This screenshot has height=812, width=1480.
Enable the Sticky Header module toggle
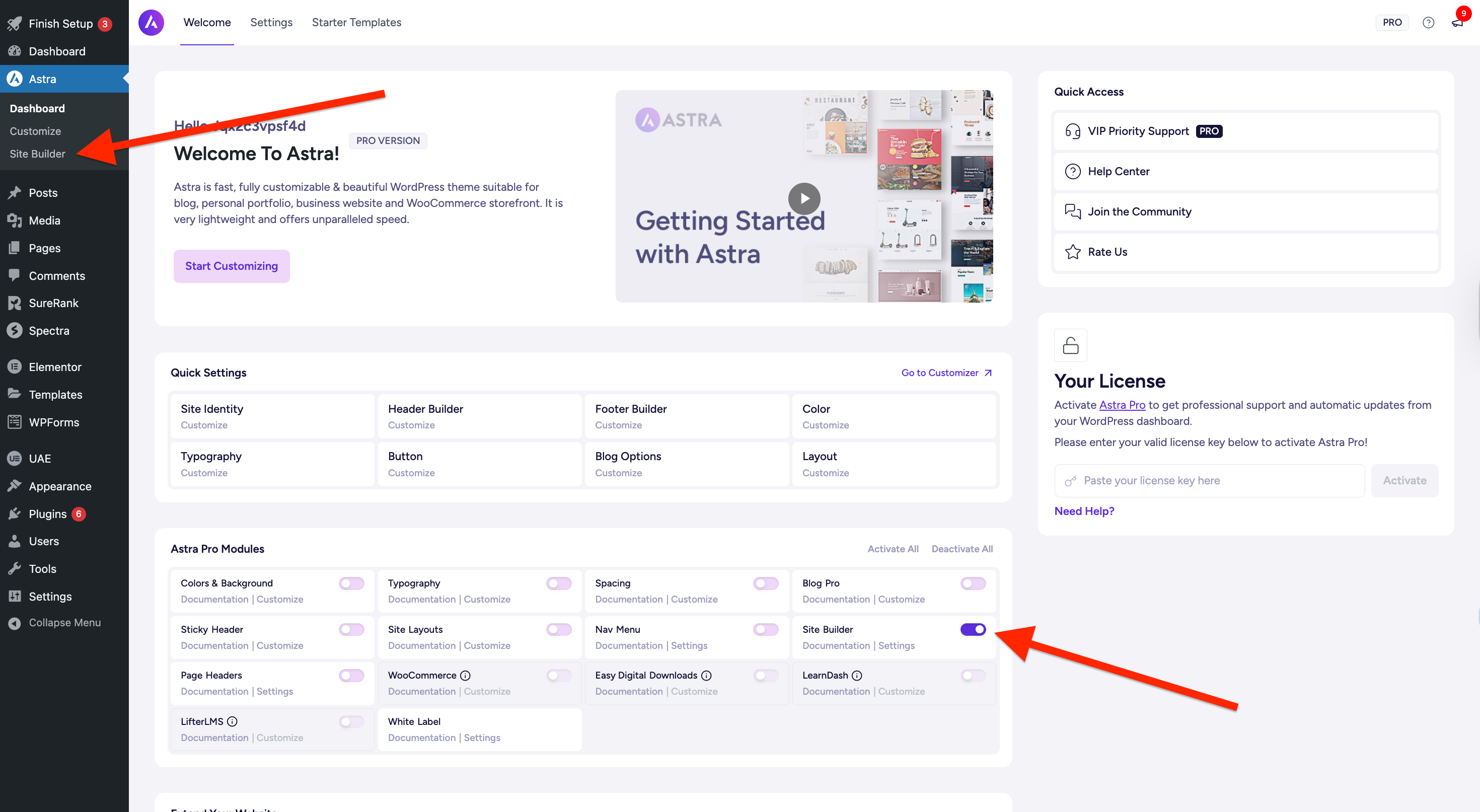point(351,629)
